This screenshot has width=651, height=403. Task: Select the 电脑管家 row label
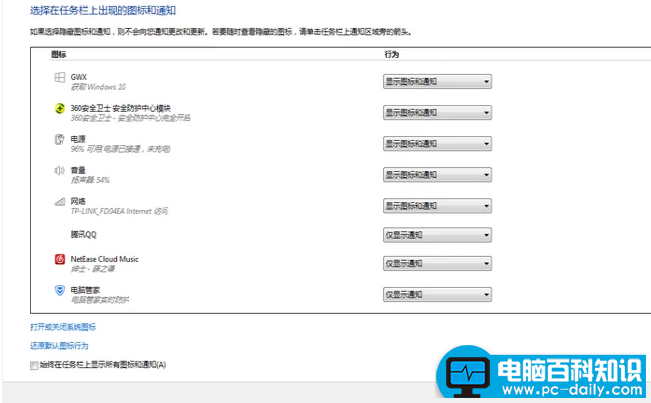pyautogui.click(x=85, y=290)
